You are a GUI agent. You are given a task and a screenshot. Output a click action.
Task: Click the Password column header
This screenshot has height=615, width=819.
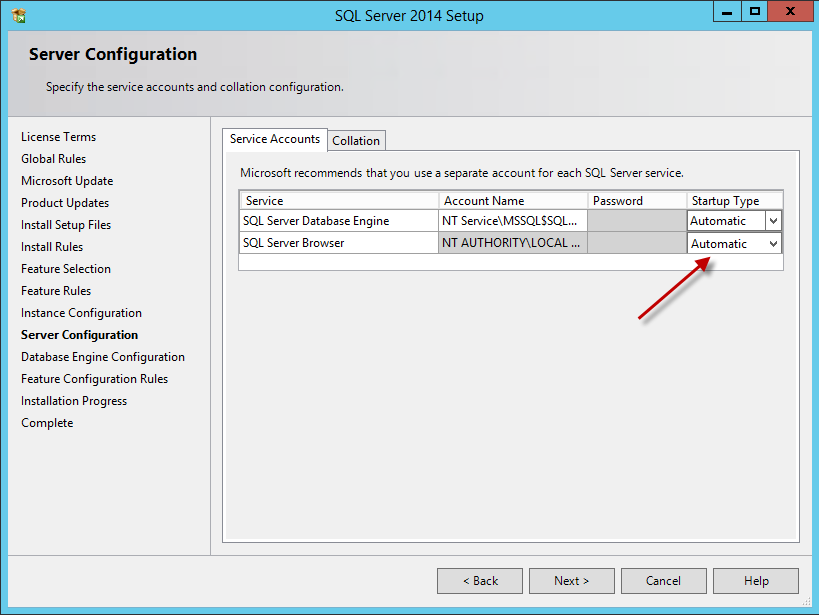637,201
